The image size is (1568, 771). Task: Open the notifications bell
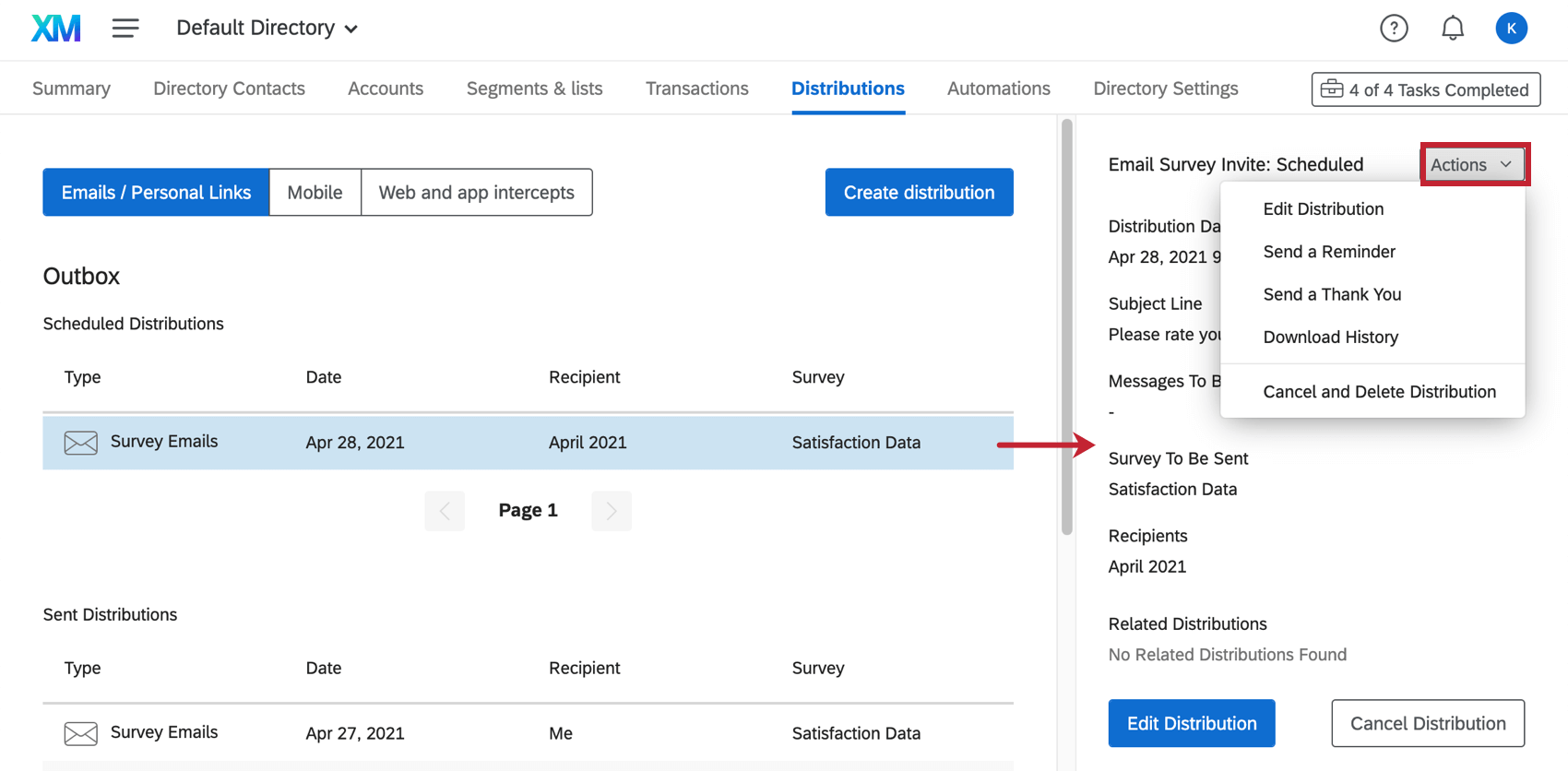[1452, 29]
